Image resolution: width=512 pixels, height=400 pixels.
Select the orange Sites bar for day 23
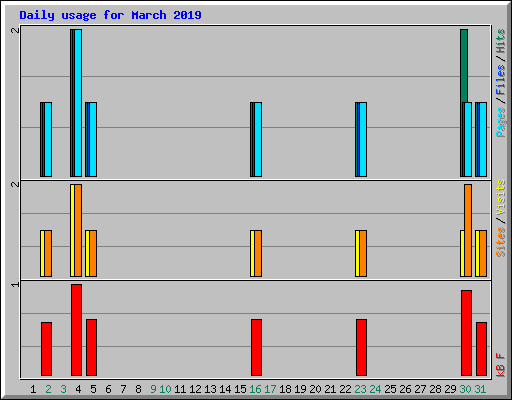(363, 253)
